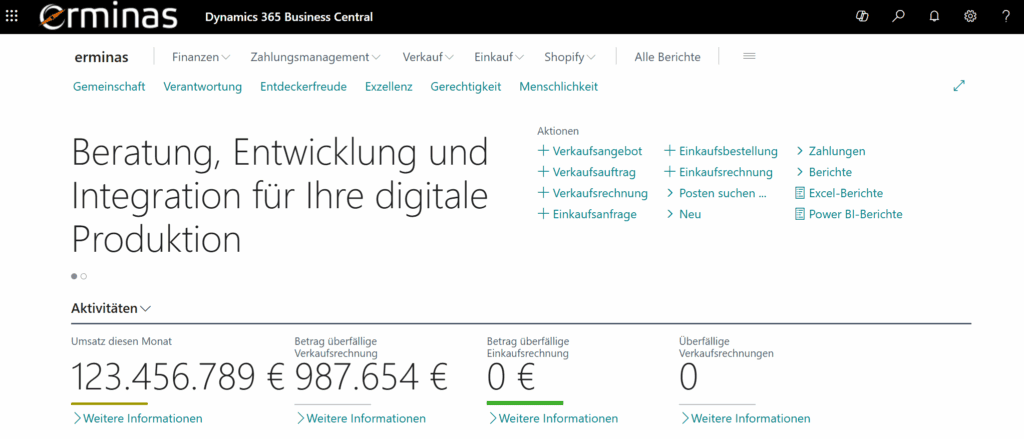1024x439 pixels.
Task: Open the Copilot icon in header
Action: 862,16
